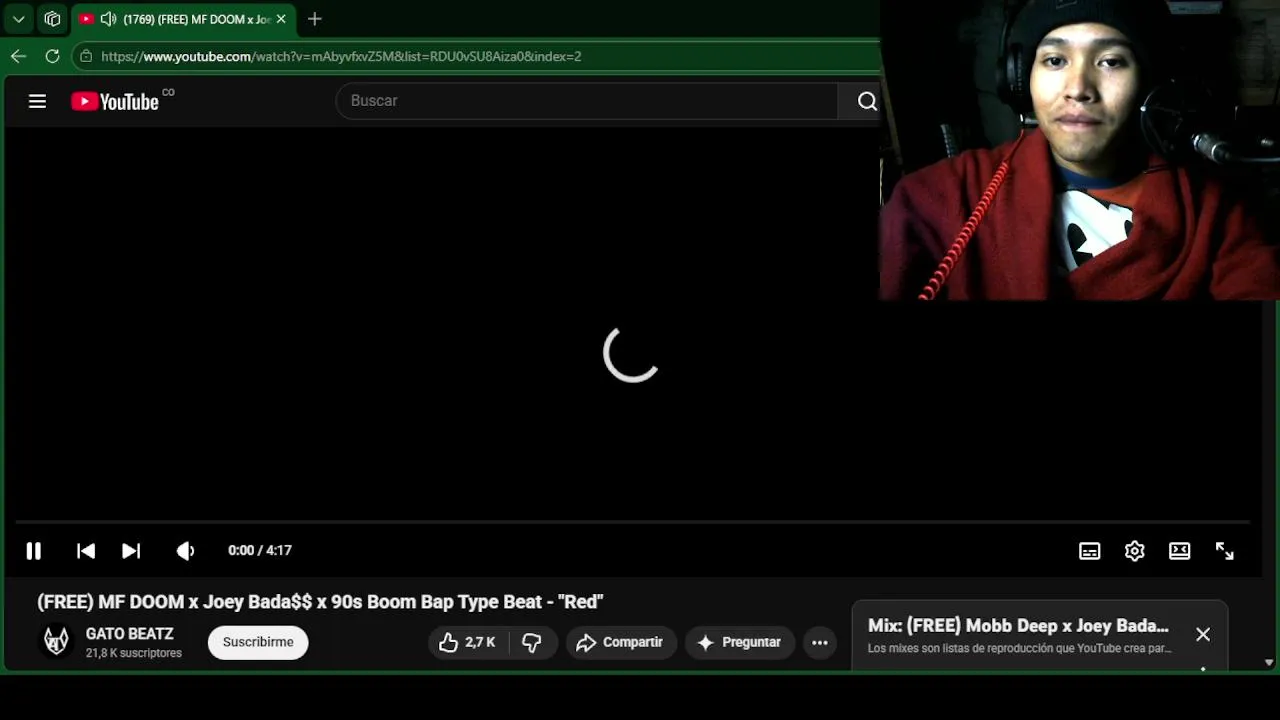
Task: Skip to next video in mix
Action: [131, 551]
